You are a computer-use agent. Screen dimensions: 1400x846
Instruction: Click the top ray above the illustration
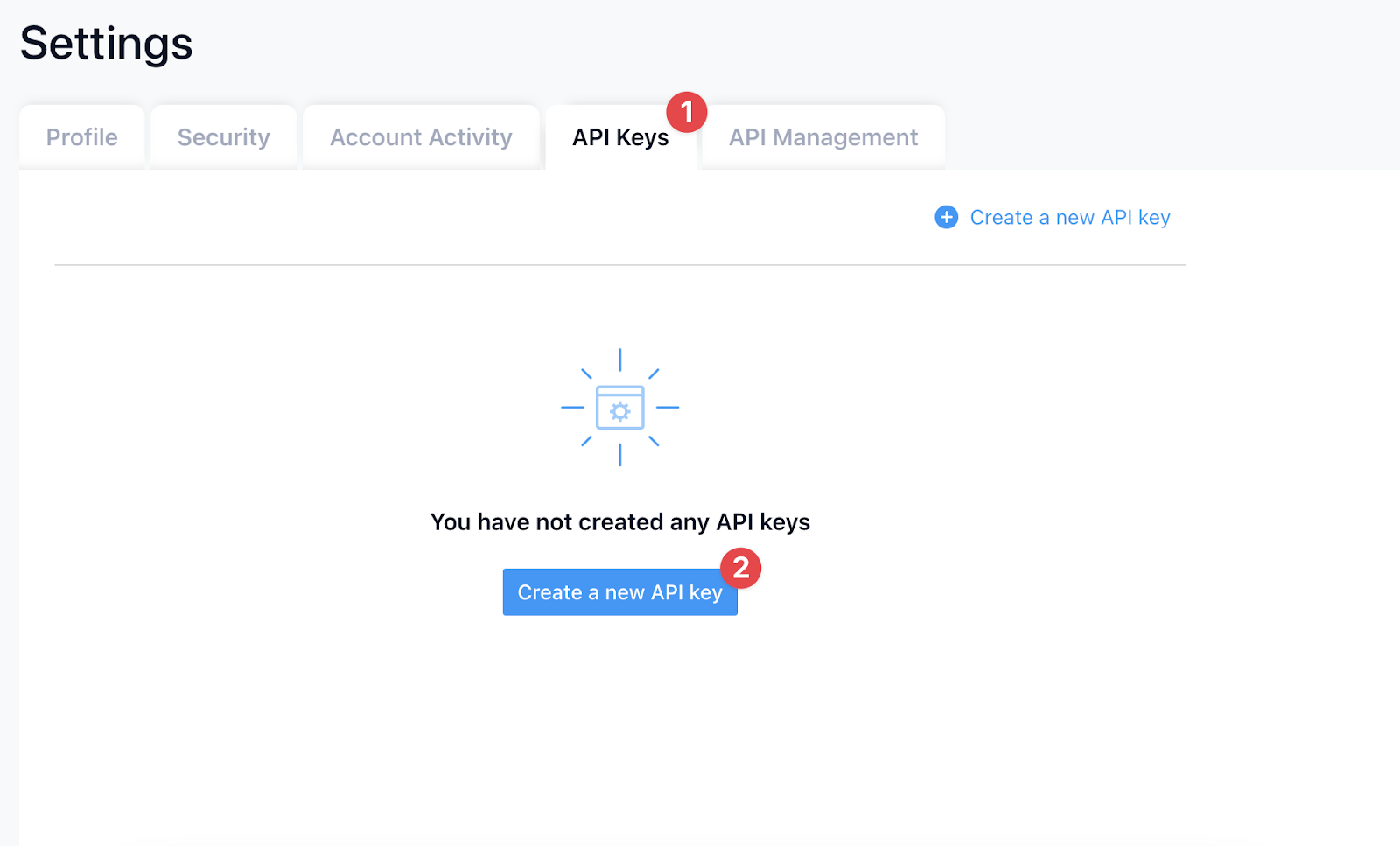(619, 360)
